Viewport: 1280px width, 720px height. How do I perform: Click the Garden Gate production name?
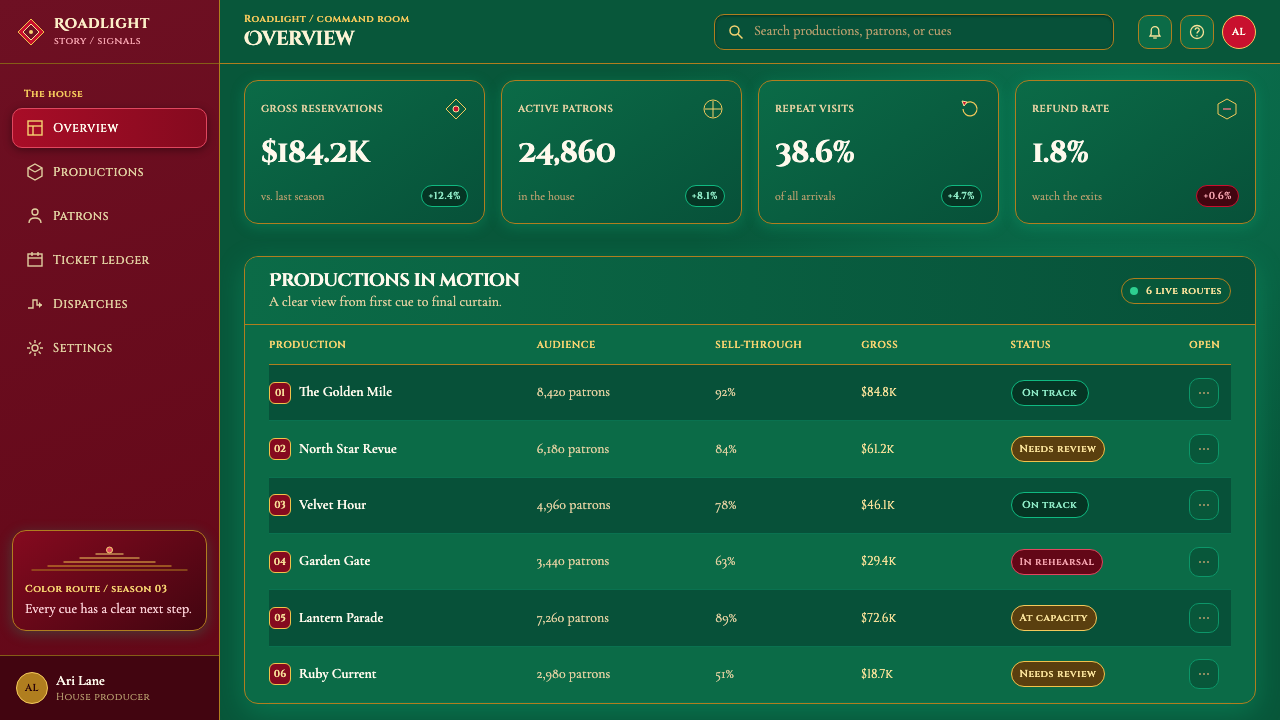334,561
